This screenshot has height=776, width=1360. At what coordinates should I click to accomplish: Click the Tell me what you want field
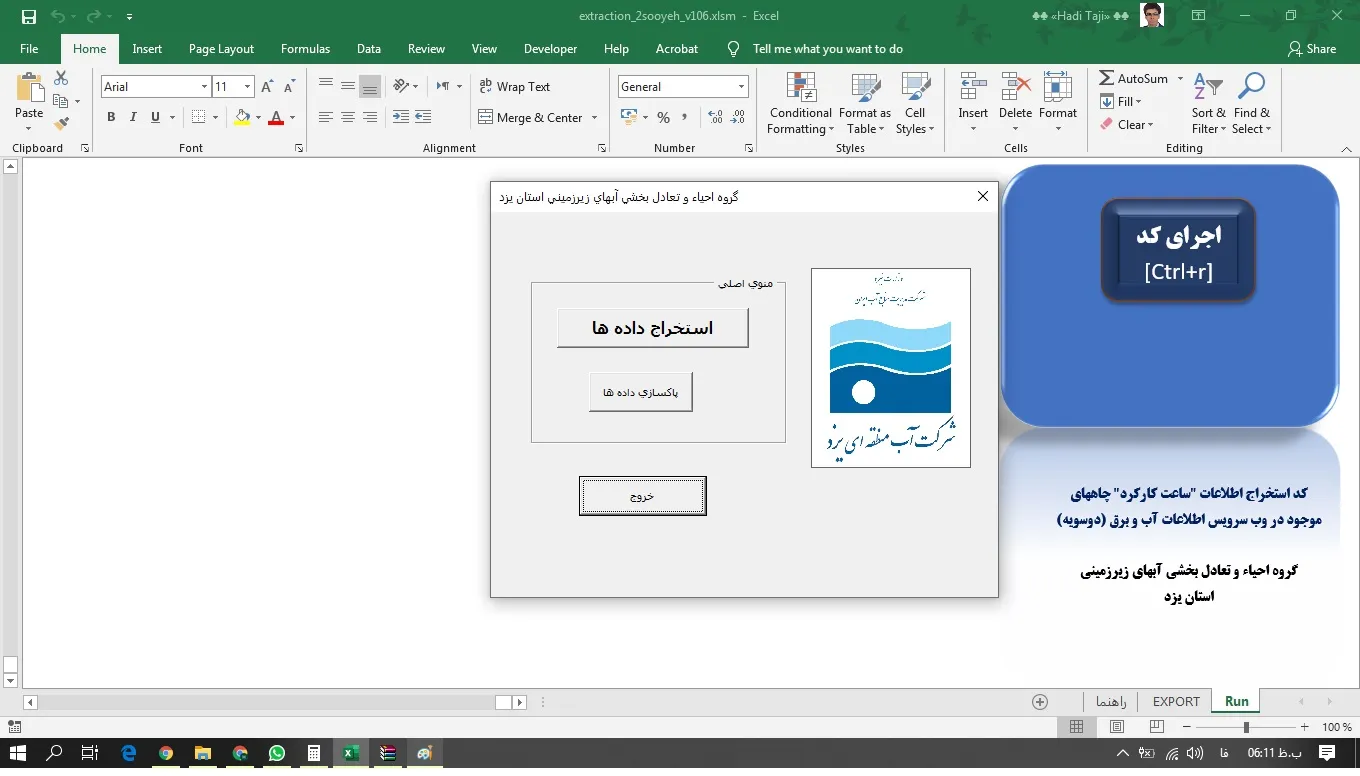[x=827, y=49]
